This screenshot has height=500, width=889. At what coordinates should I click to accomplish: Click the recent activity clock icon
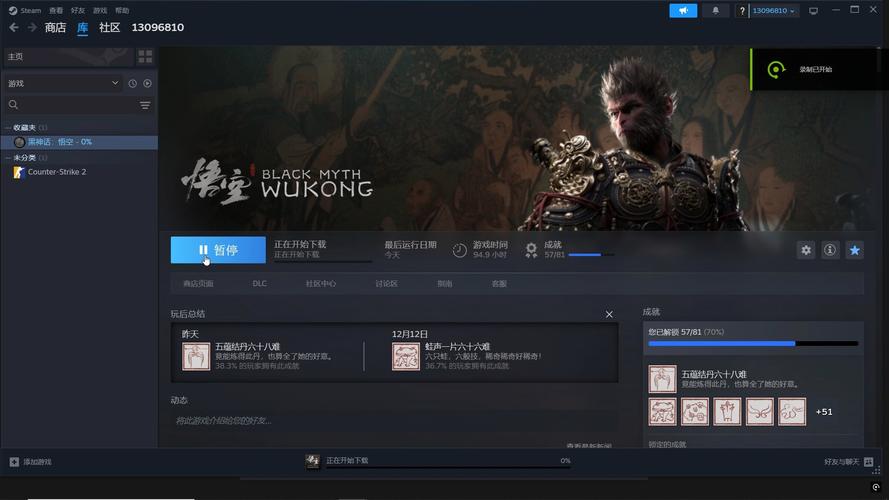[132, 83]
